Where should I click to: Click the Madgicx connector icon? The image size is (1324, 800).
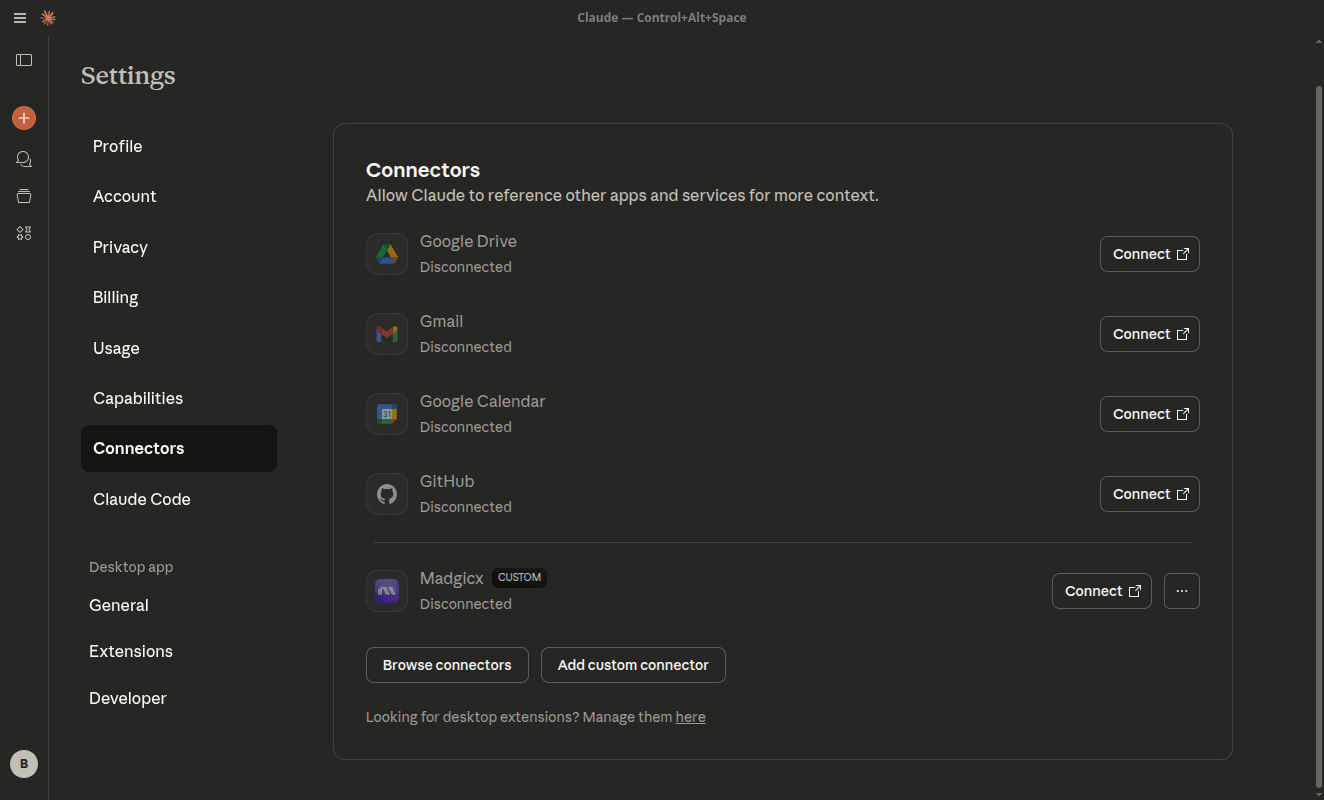pyautogui.click(x=387, y=591)
